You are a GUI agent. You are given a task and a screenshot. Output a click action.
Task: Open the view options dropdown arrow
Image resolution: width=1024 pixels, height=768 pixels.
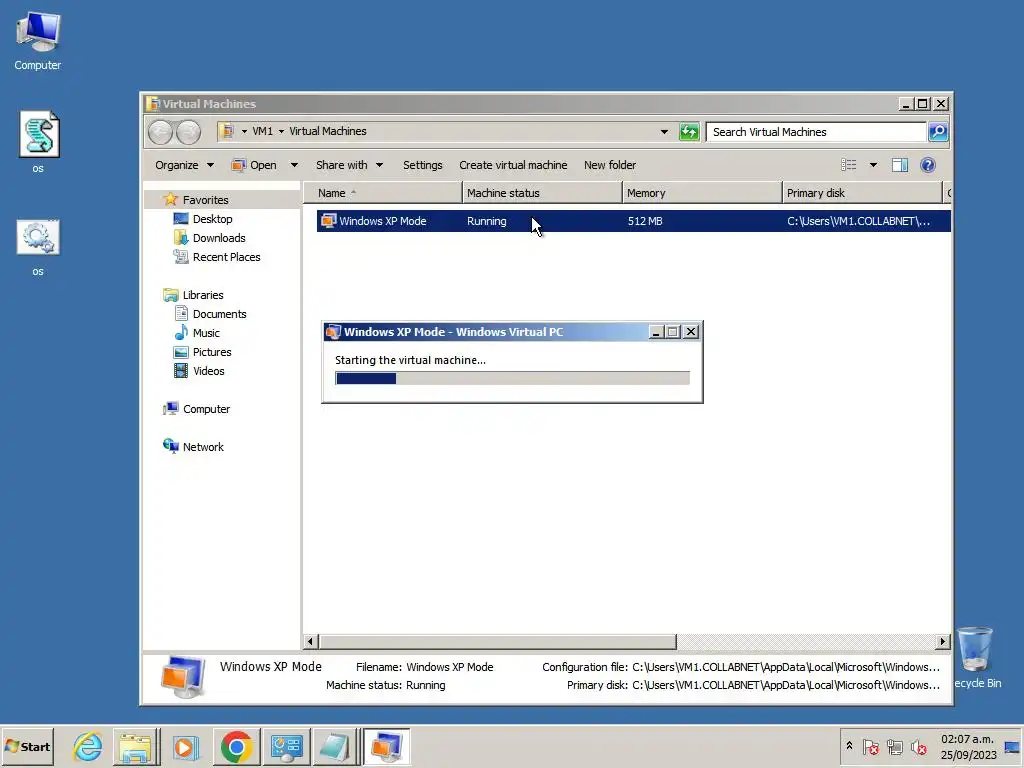point(873,165)
